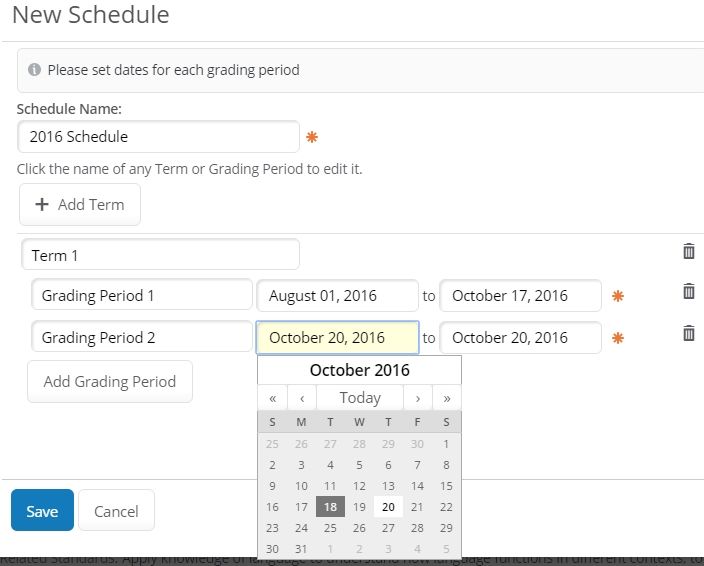704x566 pixels.
Task: Select October 20 in the calendar
Action: tap(388, 507)
